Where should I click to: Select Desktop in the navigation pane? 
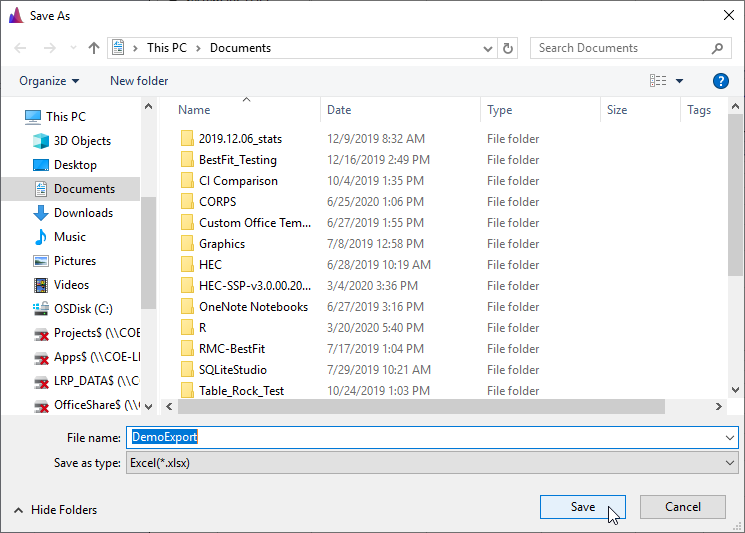(66, 165)
